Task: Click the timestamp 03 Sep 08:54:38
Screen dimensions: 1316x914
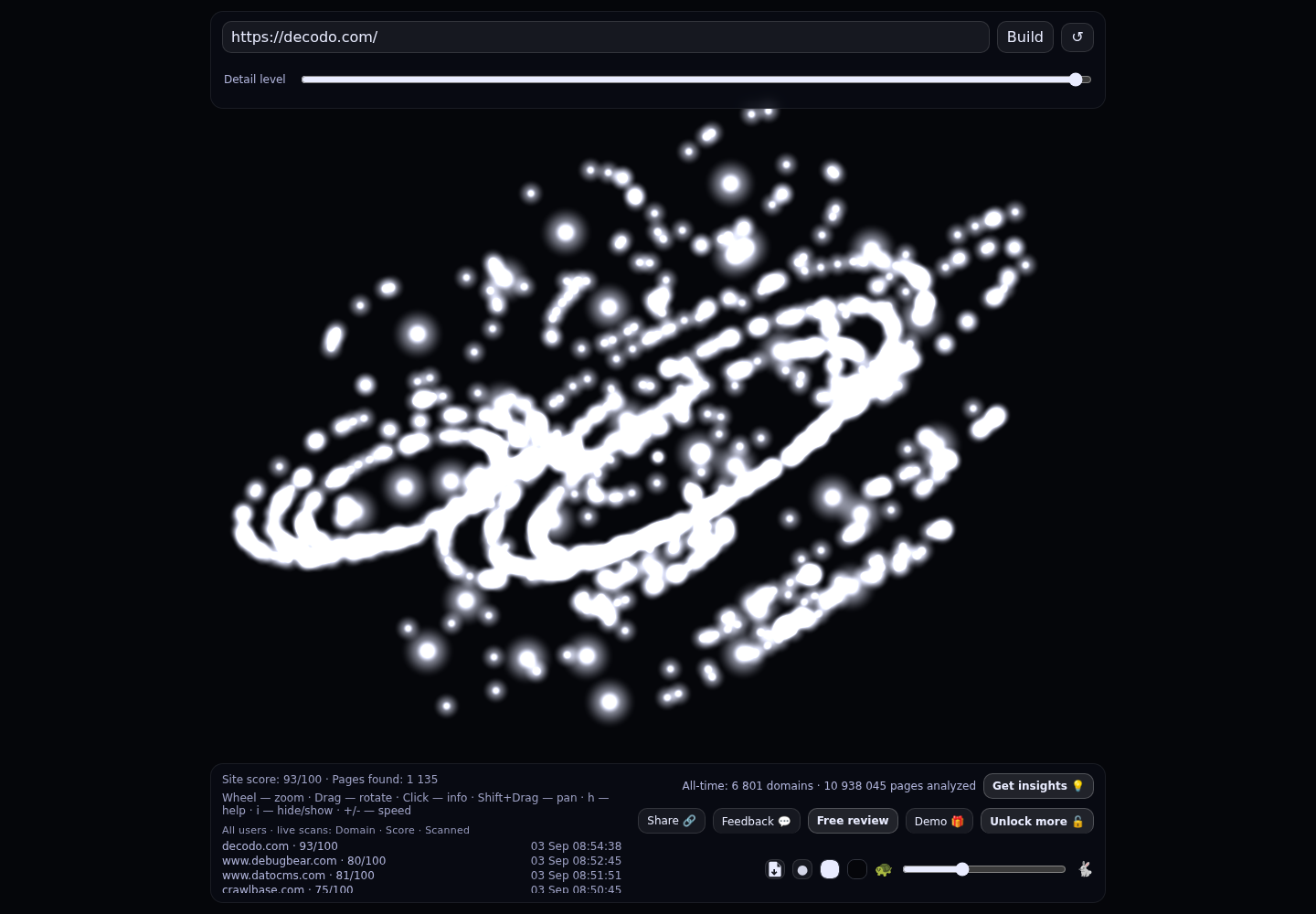Action: click(576, 846)
